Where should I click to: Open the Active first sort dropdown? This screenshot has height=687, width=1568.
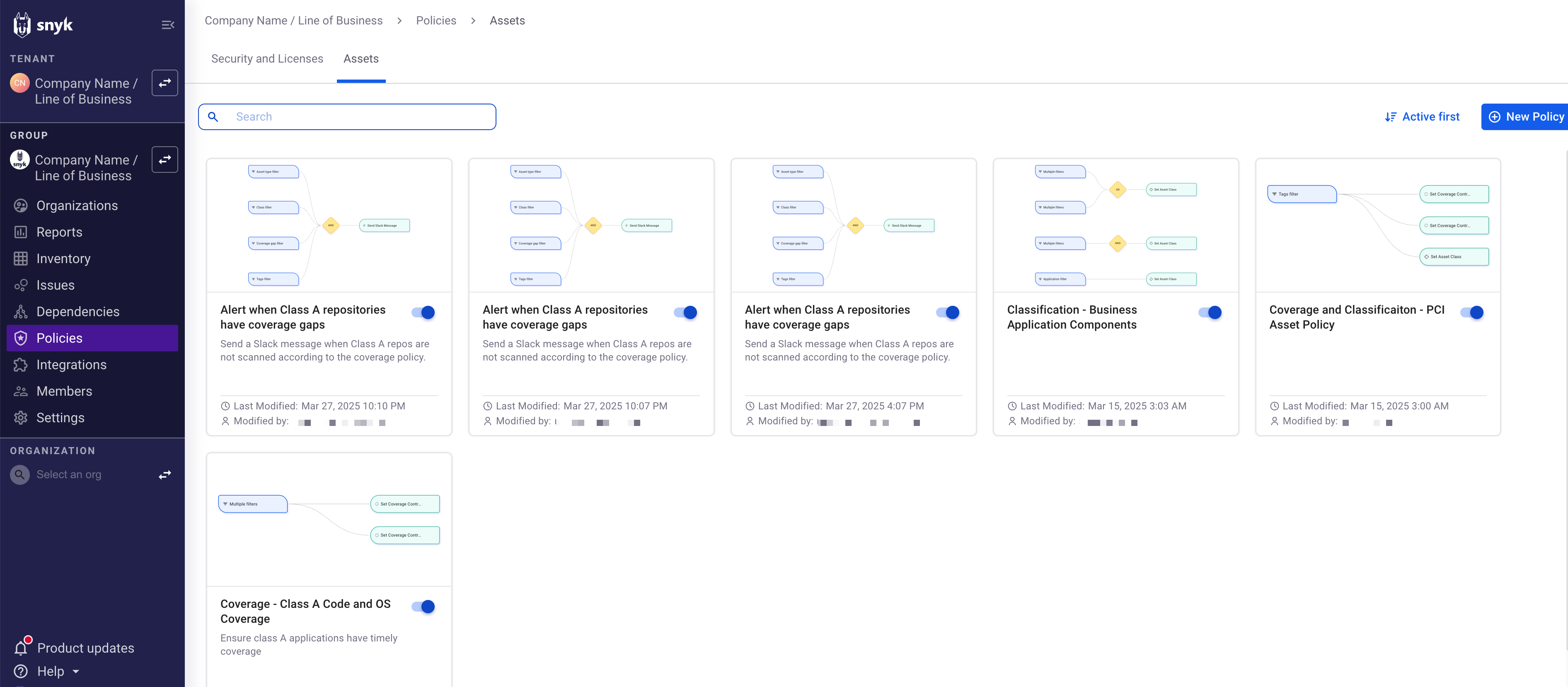[x=1422, y=117]
